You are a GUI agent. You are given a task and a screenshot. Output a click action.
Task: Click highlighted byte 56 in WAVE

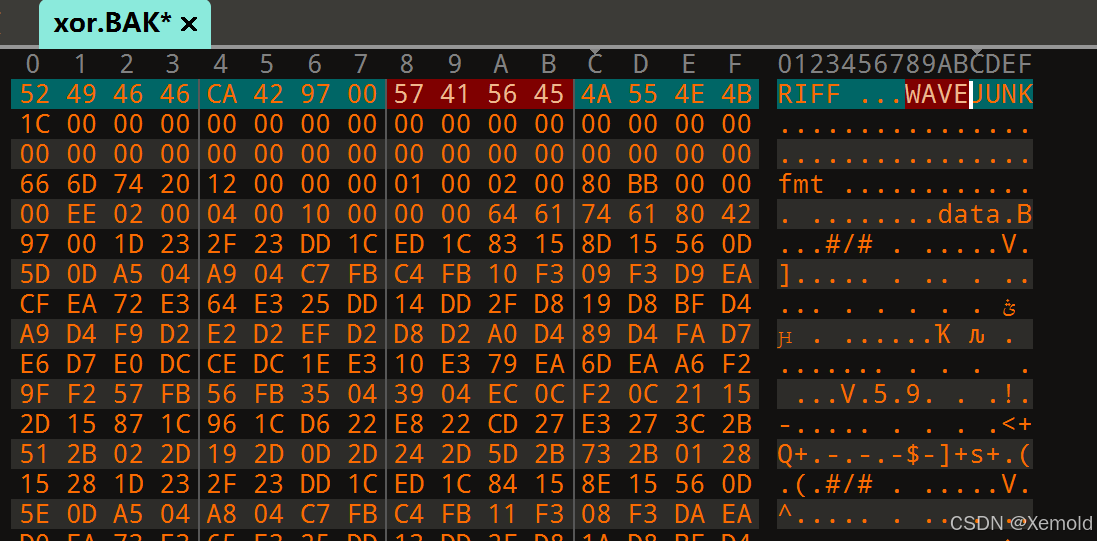pyautogui.click(x=502, y=94)
